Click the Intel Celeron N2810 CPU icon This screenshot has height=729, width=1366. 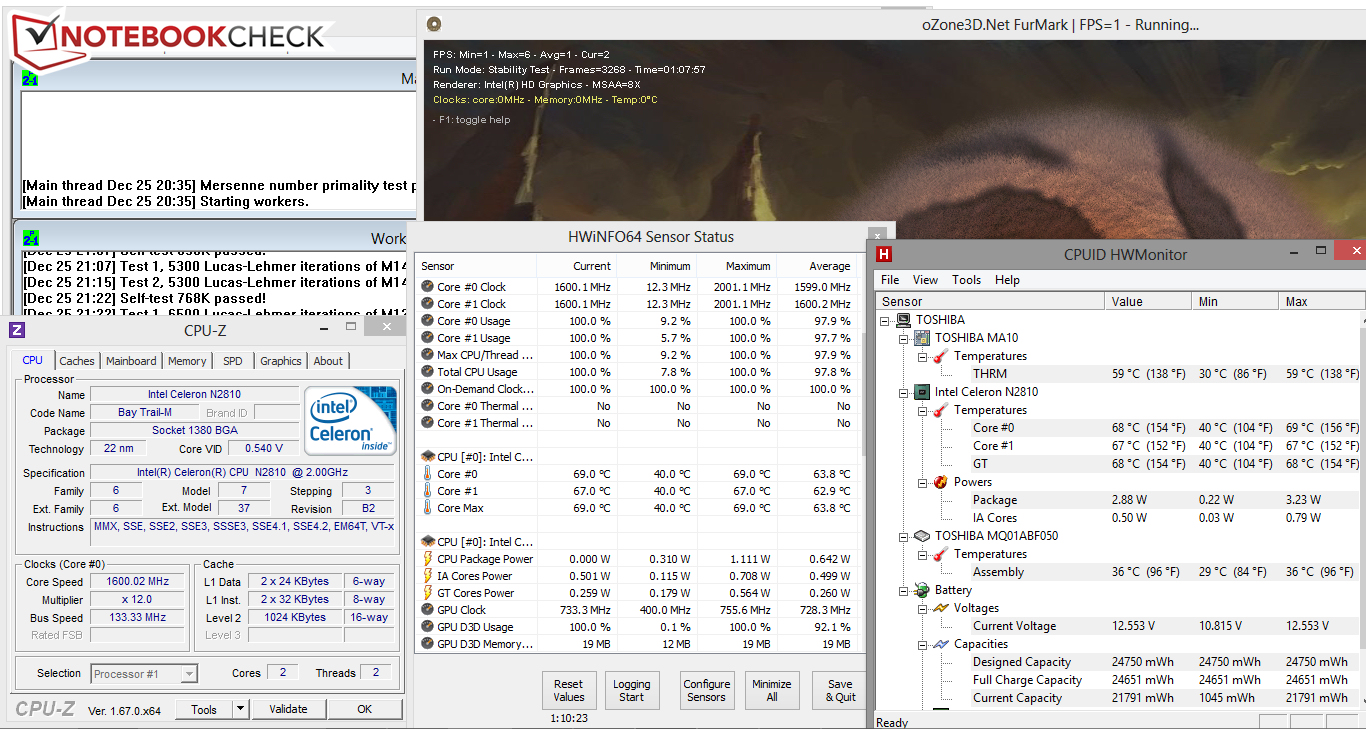point(922,392)
